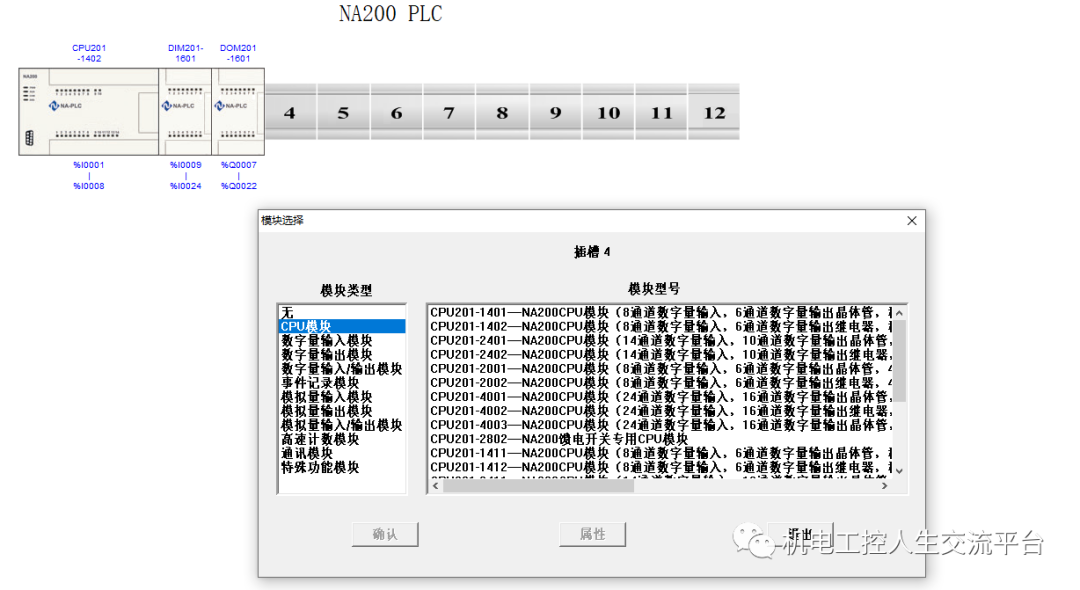Click model list scroll-left arrow

tap(435, 486)
